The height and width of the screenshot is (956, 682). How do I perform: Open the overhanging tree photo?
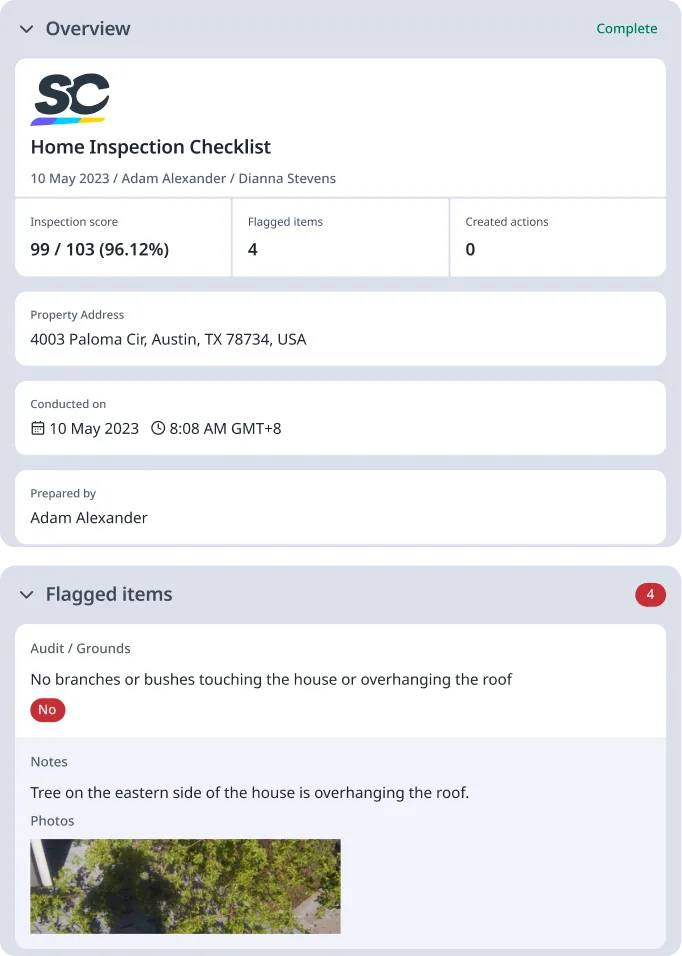point(185,886)
